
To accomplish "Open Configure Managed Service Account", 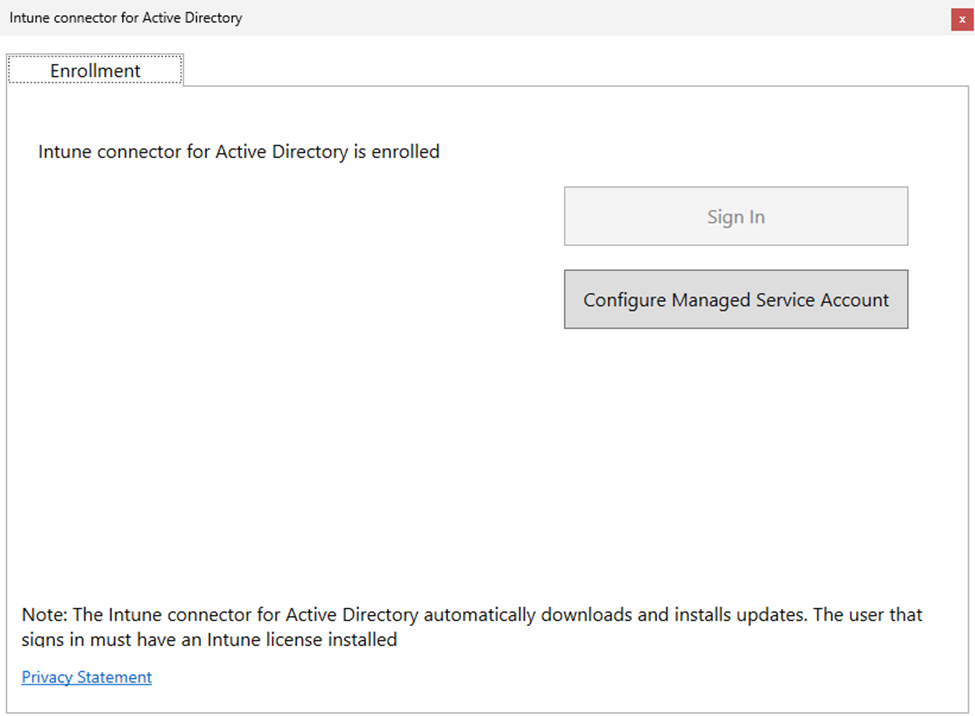I will tap(735, 299).
